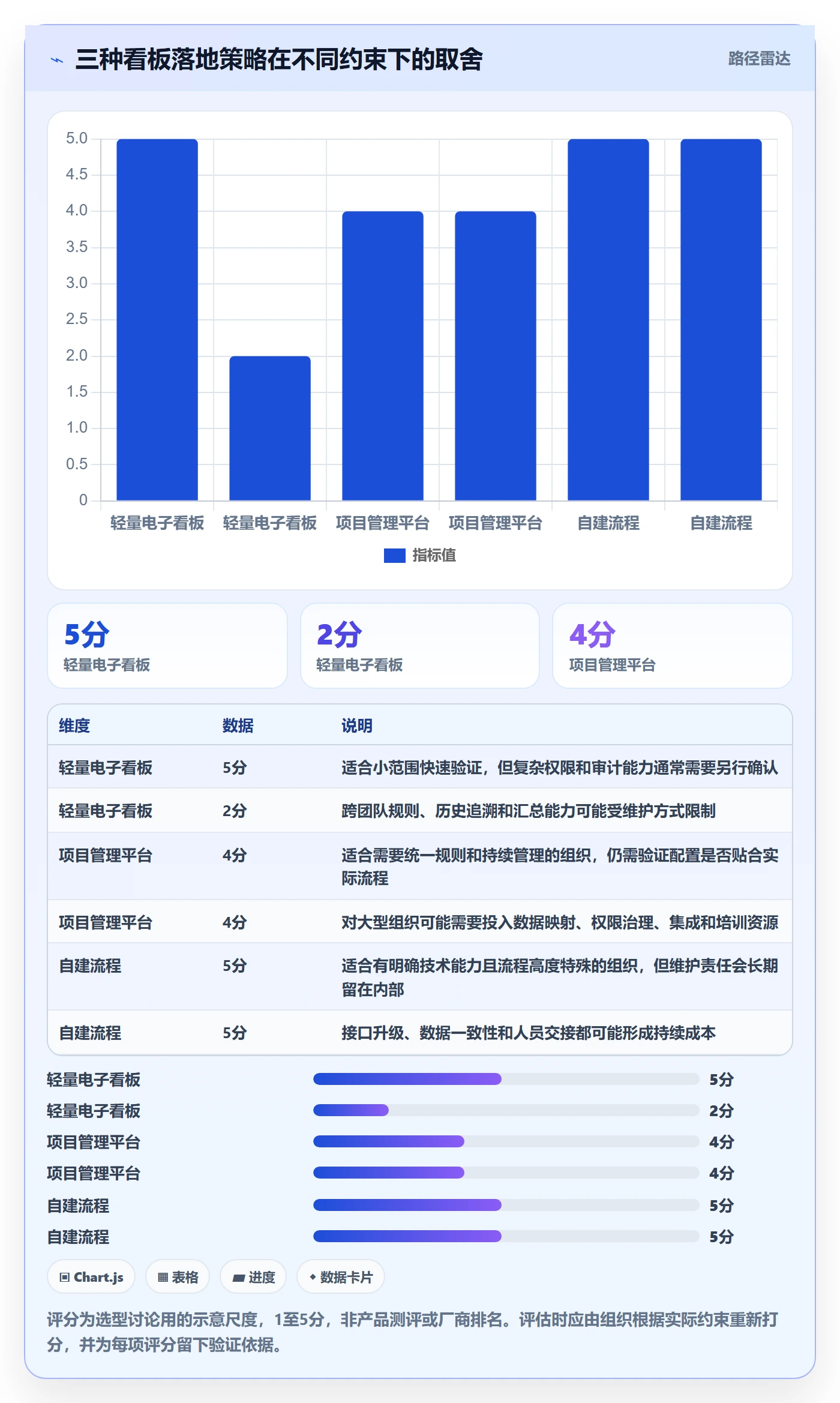Click the 数据 column header

click(x=238, y=726)
